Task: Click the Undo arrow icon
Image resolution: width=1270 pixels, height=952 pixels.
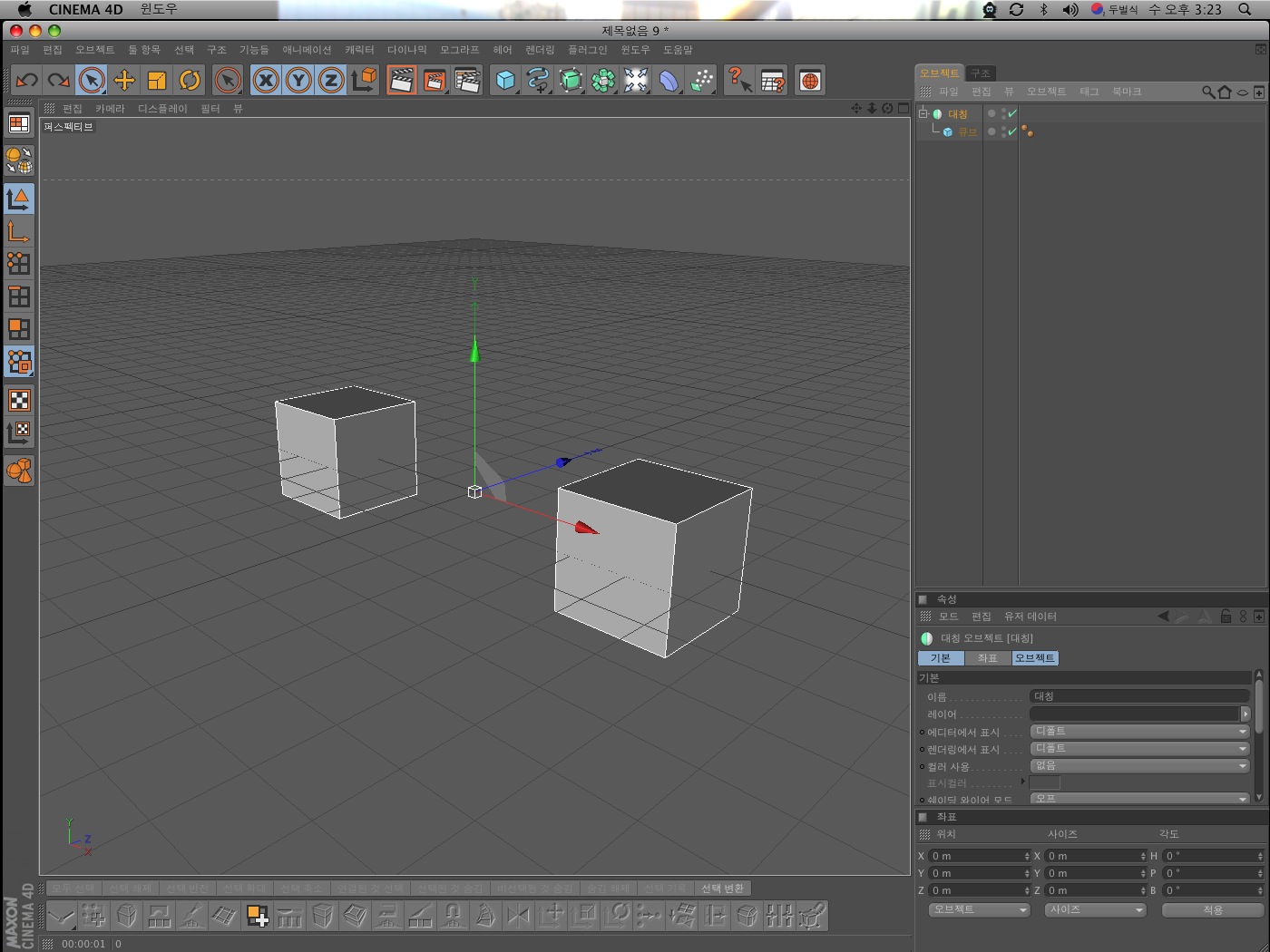Action: [26, 81]
